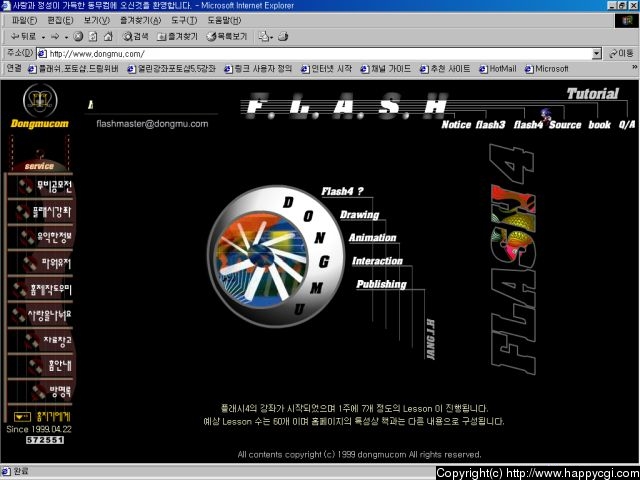Stop page loading with Stop icon
The height and width of the screenshot is (480, 640).
click(78, 37)
